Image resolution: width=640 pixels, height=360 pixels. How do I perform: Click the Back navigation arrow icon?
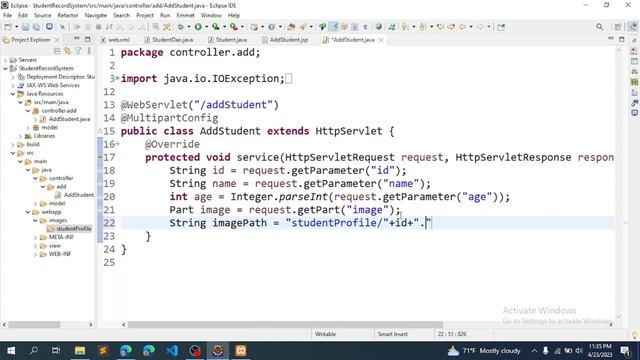(x=462, y=27)
